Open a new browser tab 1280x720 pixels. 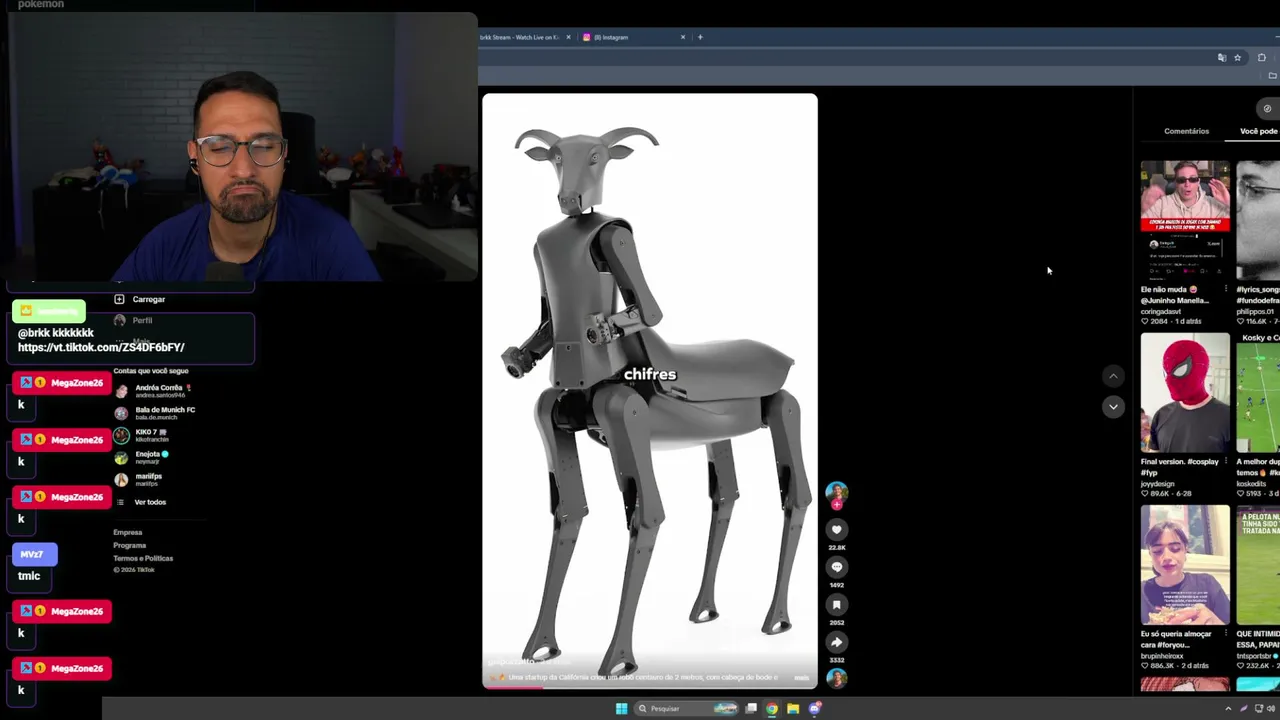coord(700,37)
